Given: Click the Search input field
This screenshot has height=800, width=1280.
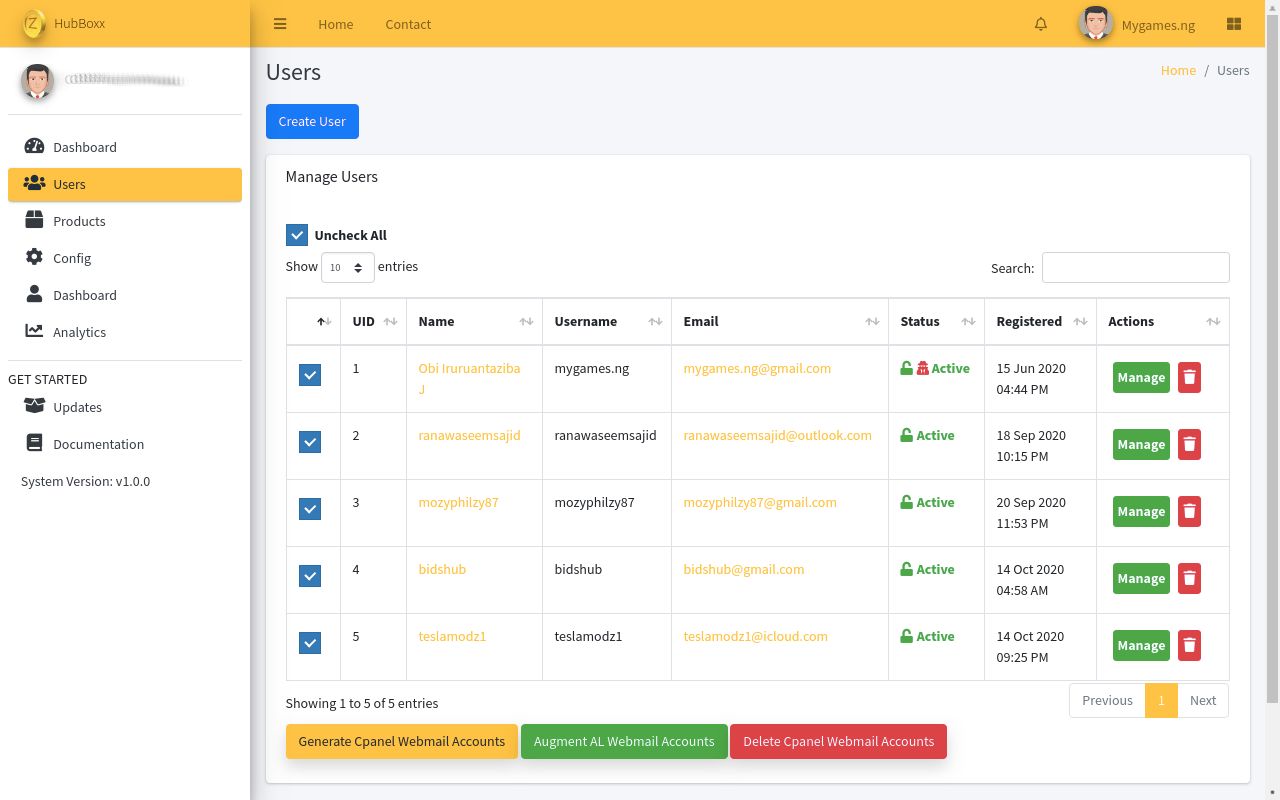Looking at the screenshot, I should pos(1135,267).
